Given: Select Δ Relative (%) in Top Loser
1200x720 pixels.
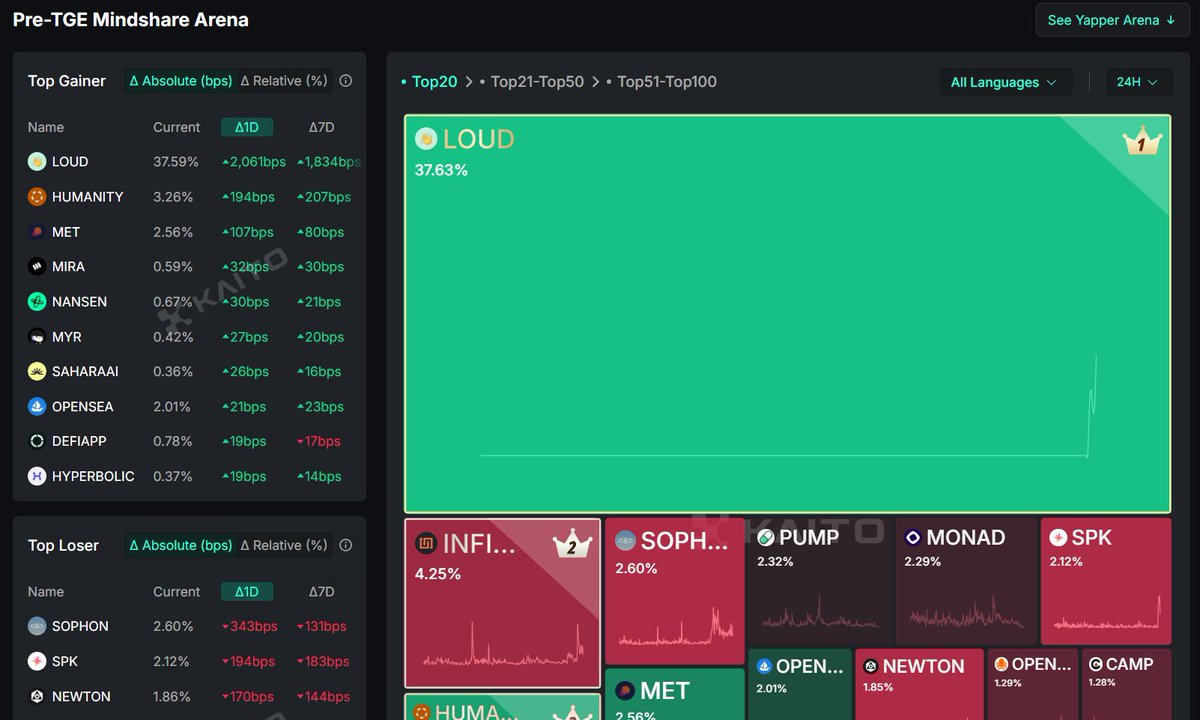Looking at the screenshot, I should [x=284, y=545].
